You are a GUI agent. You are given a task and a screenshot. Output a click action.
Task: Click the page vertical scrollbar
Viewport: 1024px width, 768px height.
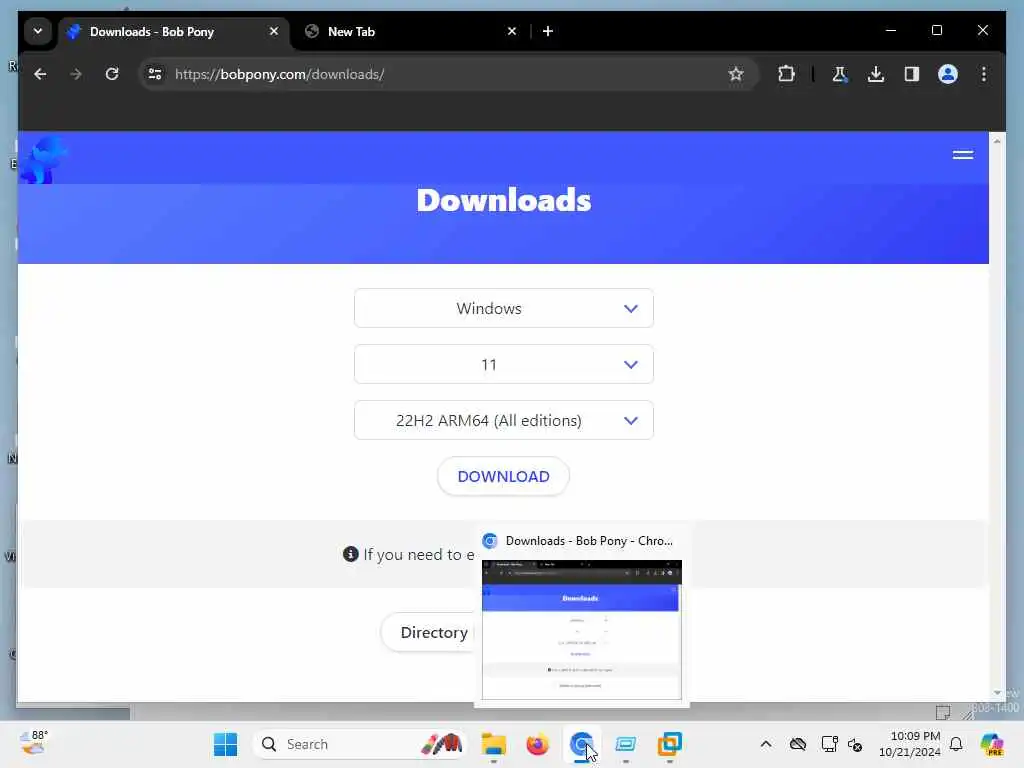click(x=997, y=417)
